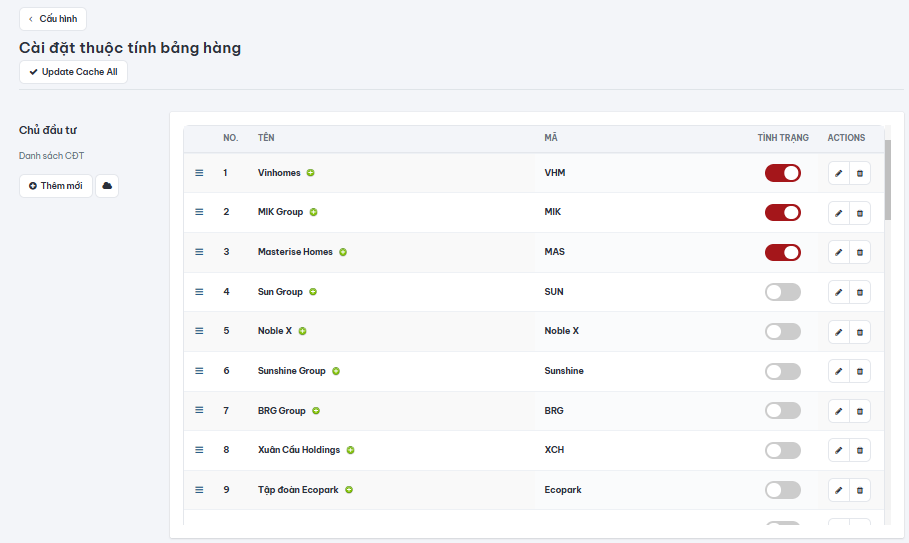Turn off Masterise Homes status switch
The height and width of the screenshot is (543, 909).
(x=783, y=252)
